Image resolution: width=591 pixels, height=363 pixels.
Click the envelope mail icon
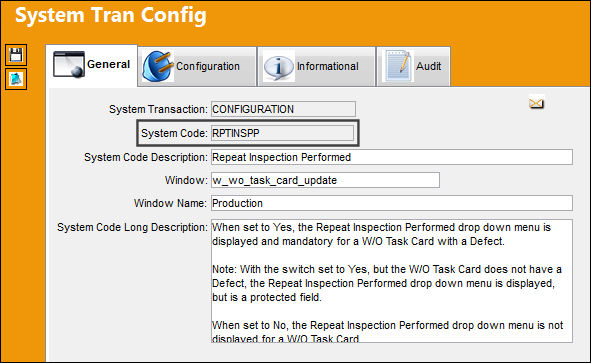[536, 103]
